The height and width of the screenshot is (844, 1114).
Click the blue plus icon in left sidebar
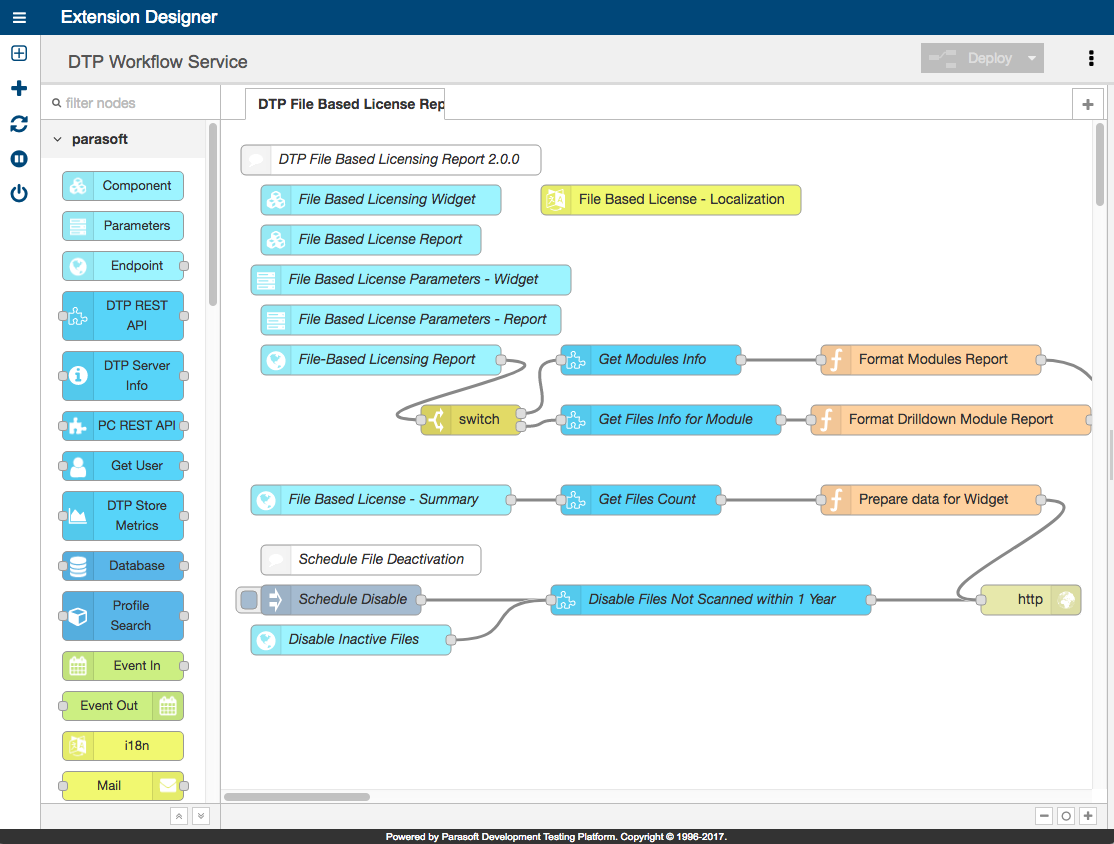[x=19, y=88]
